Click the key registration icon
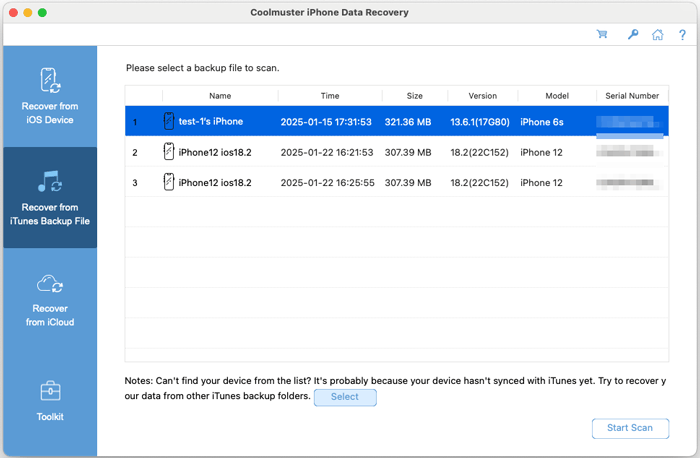Screen dimensions: 700x458 (x=633, y=34)
